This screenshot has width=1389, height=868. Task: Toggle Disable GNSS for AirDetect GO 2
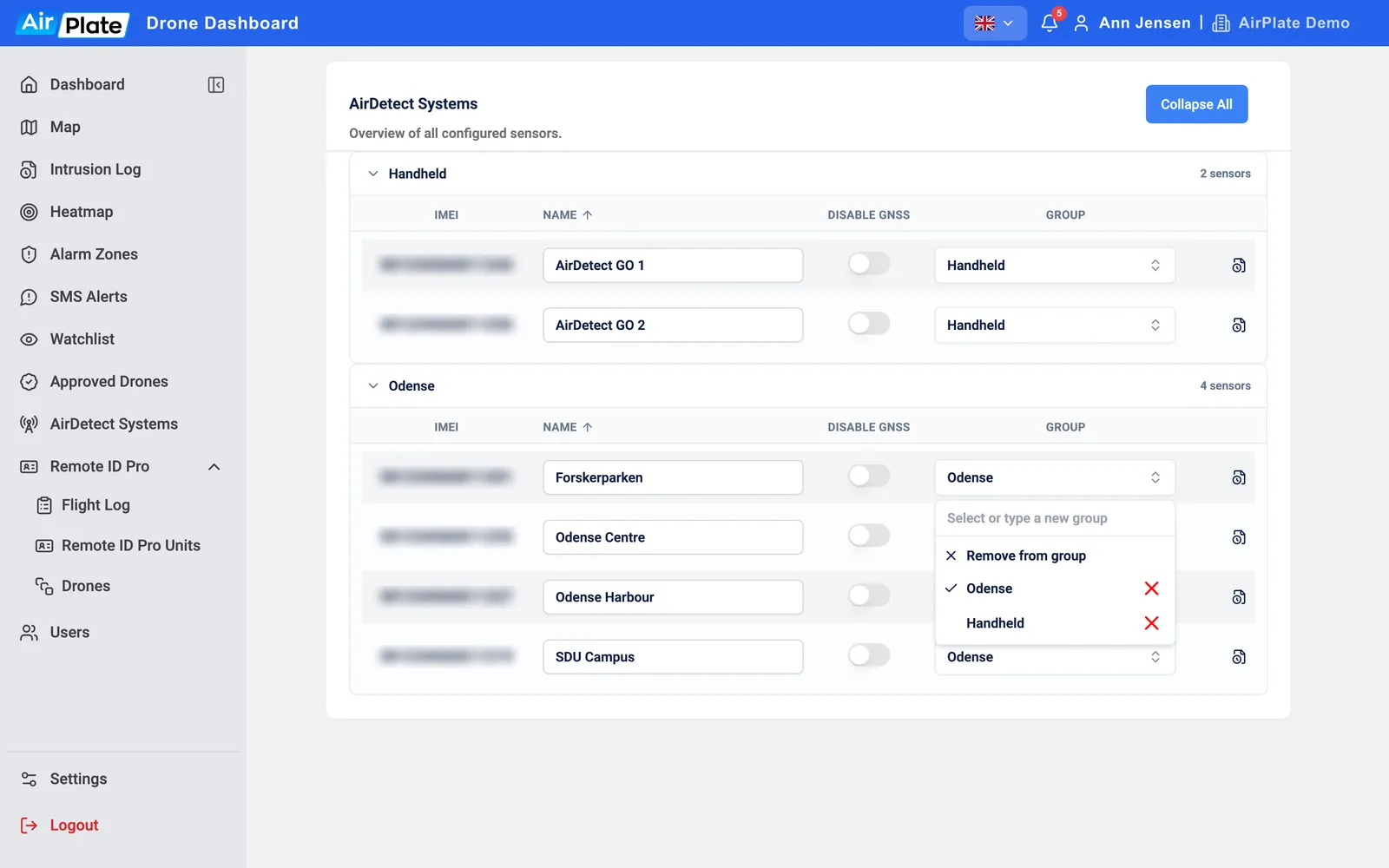click(x=869, y=324)
